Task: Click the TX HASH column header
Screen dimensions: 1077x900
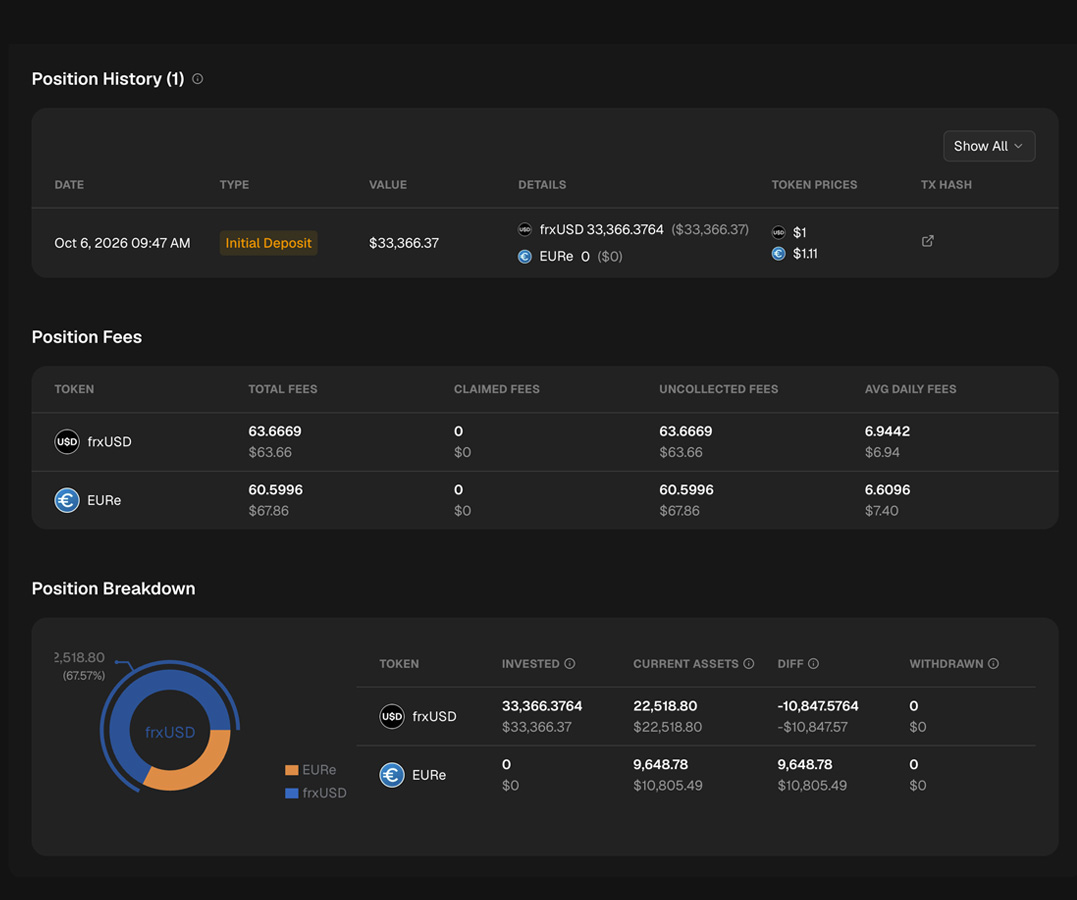Action: coord(946,185)
